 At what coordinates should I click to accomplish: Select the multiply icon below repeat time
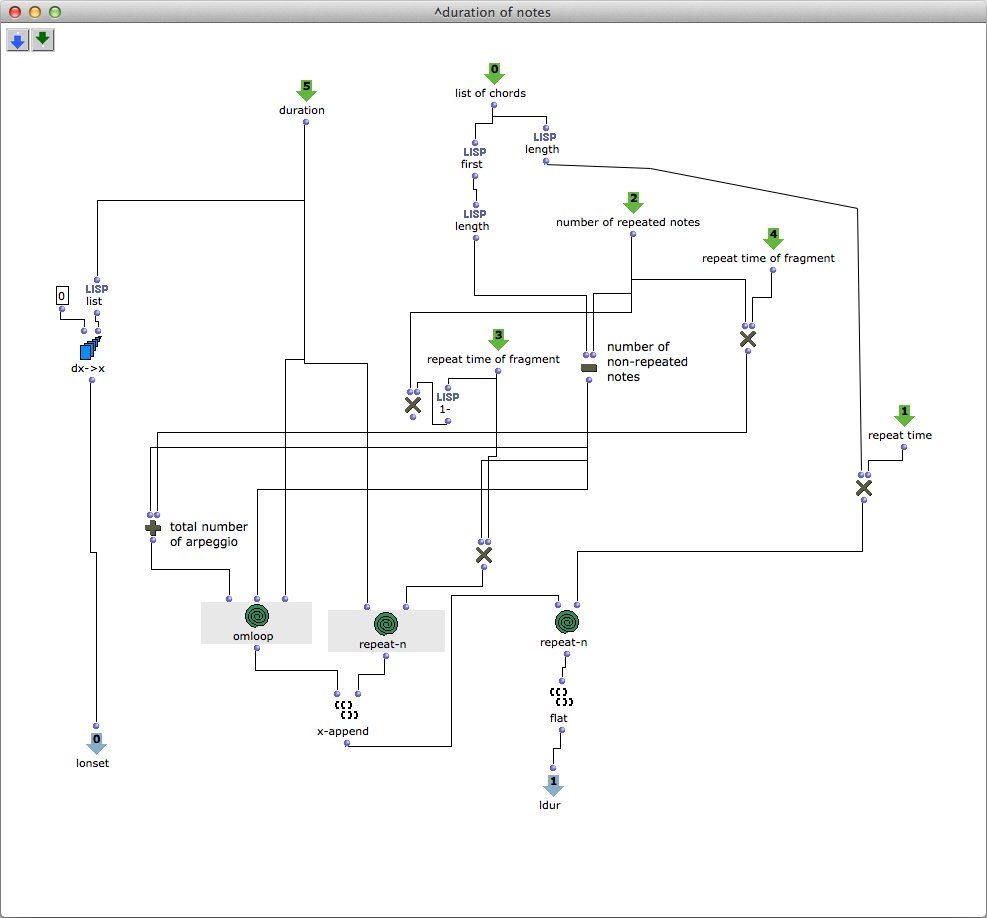pos(864,488)
